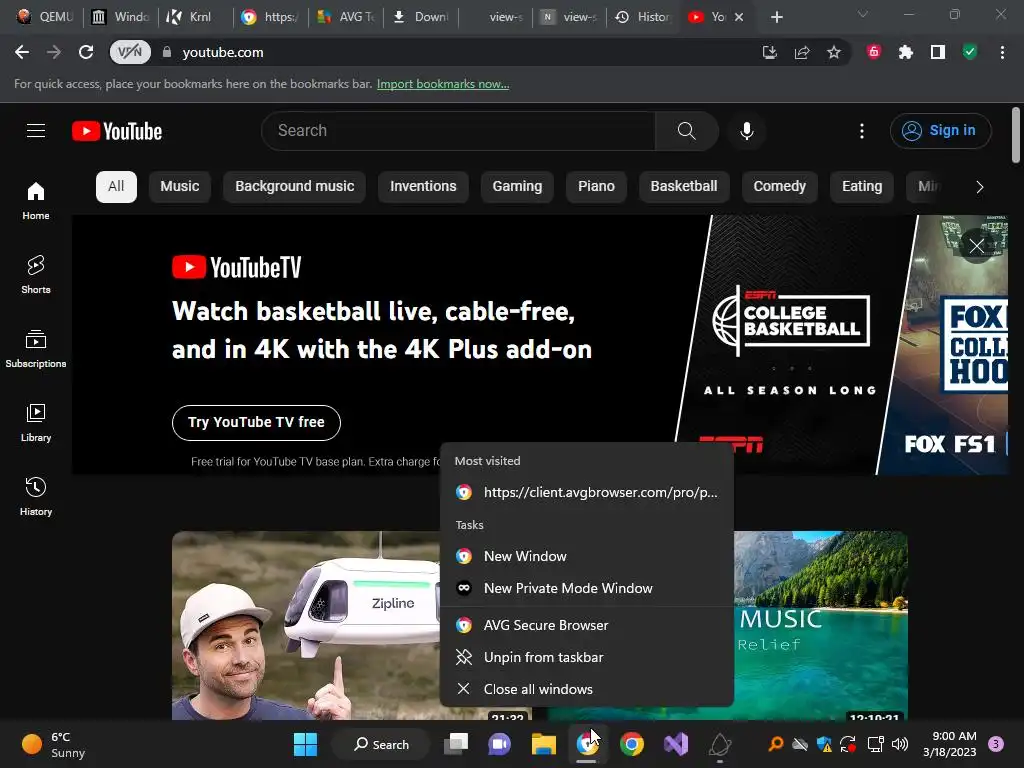Image resolution: width=1024 pixels, height=768 pixels.
Task: Open File Explorer from the taskbar
Action: coord(543,744)
